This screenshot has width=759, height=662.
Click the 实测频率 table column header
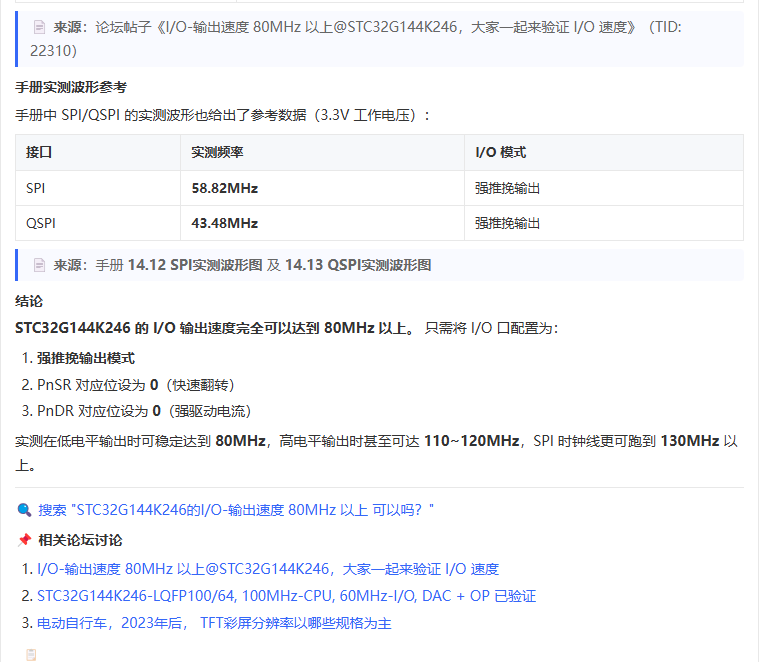point(322,152)
